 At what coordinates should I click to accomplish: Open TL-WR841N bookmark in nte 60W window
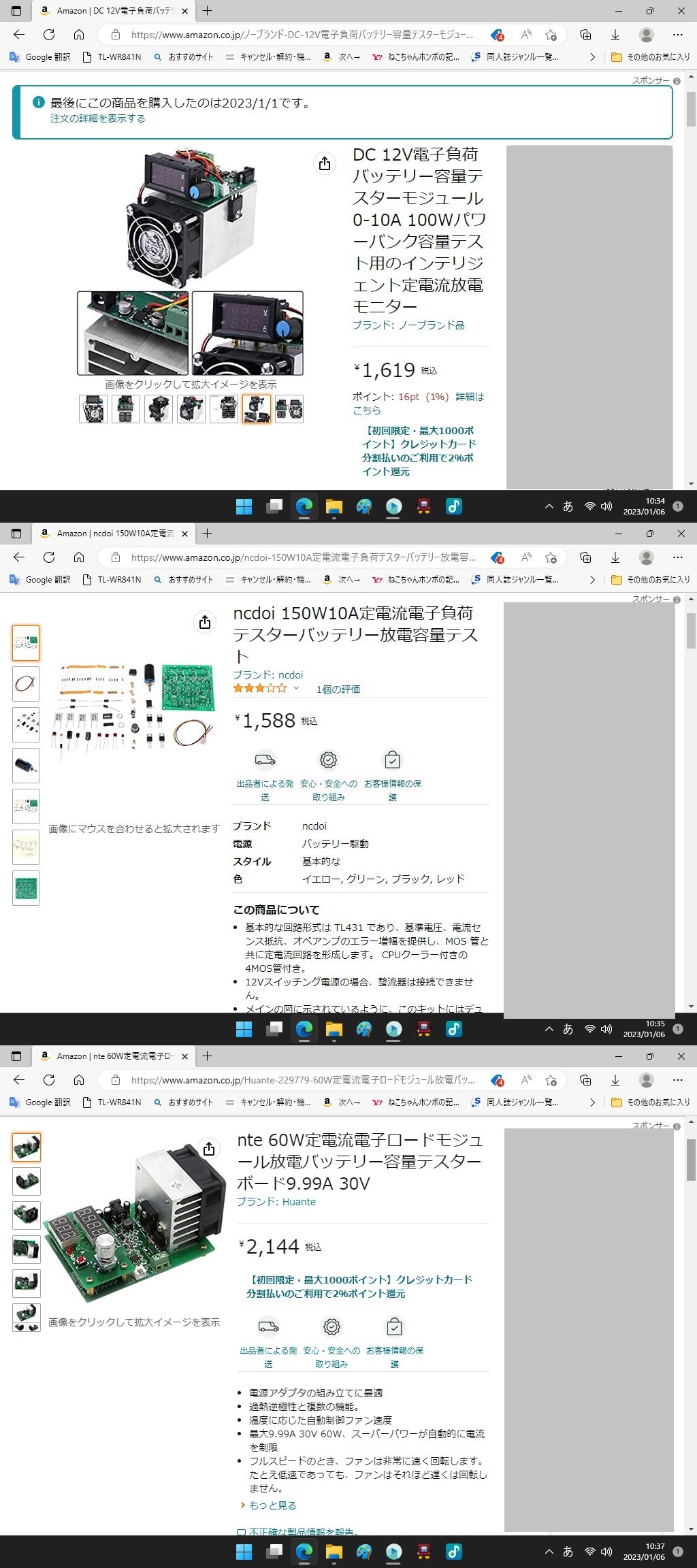pos(112,1102)
